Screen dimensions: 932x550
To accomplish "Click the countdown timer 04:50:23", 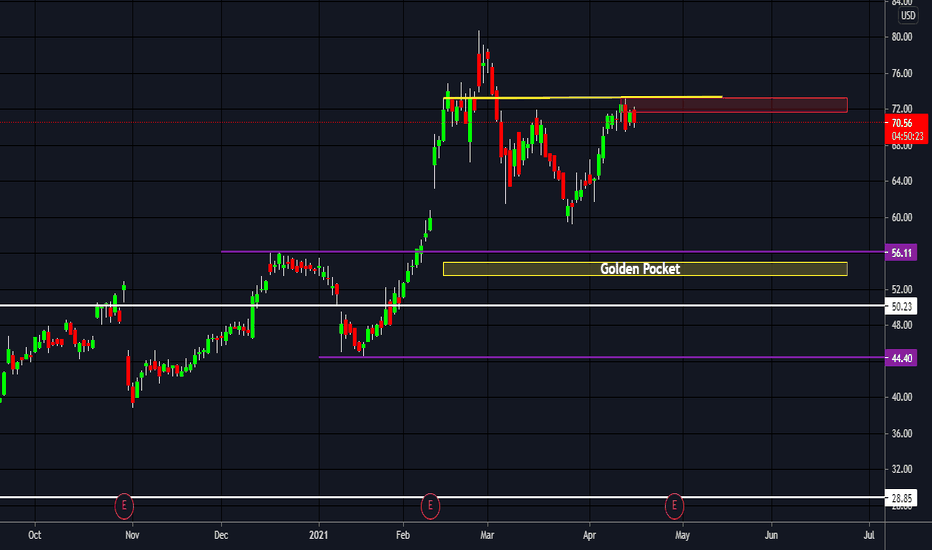I will pyautogui.click(x=907, y=136).
